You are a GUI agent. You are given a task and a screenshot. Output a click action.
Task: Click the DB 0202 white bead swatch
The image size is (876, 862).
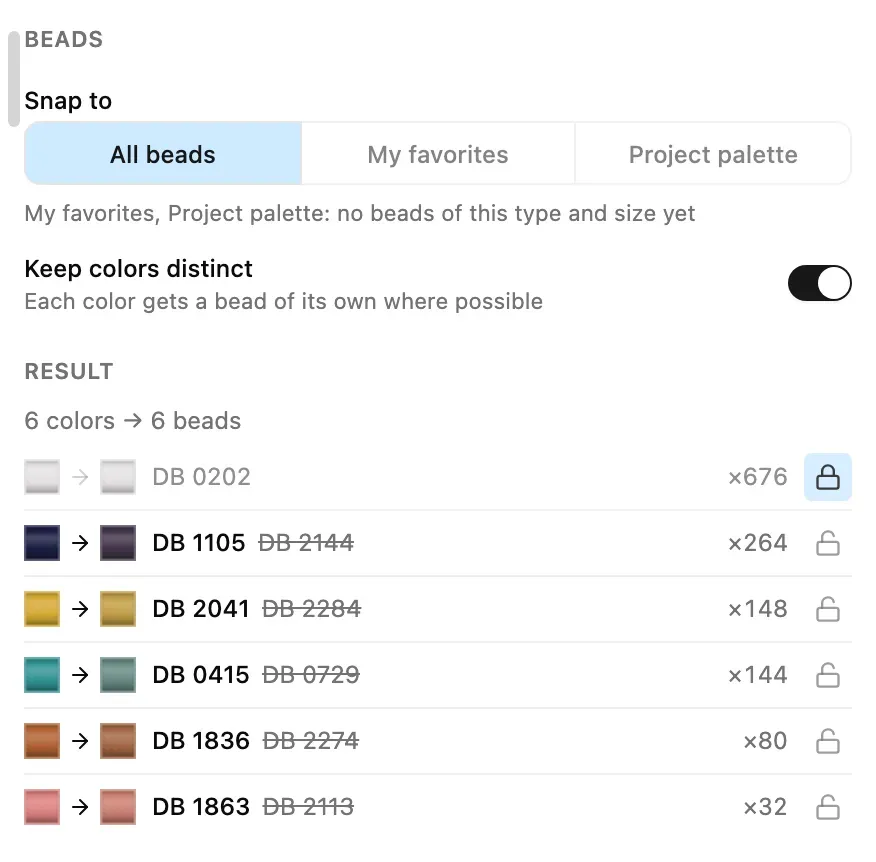point(118,477)
